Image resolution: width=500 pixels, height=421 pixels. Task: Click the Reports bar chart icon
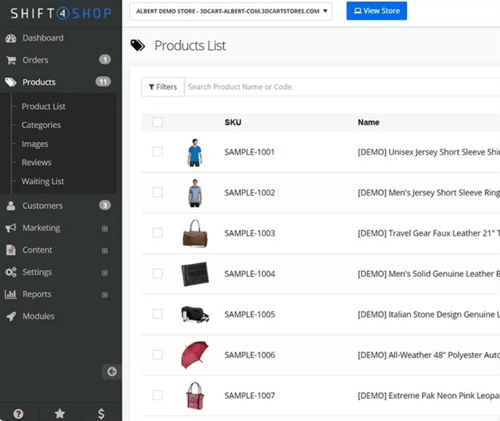pos(11,294)
